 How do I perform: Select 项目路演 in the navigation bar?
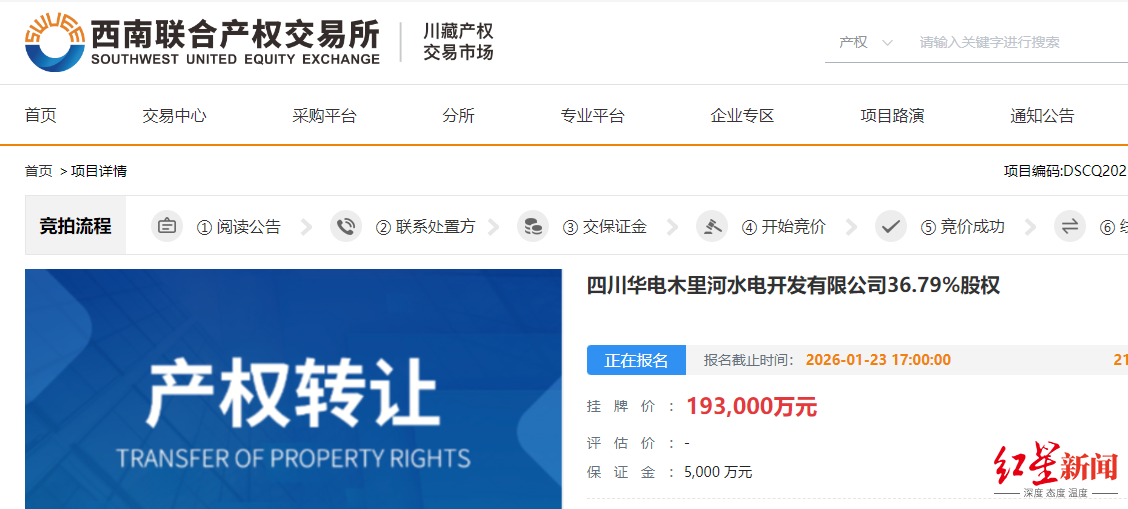click(892, 116)
